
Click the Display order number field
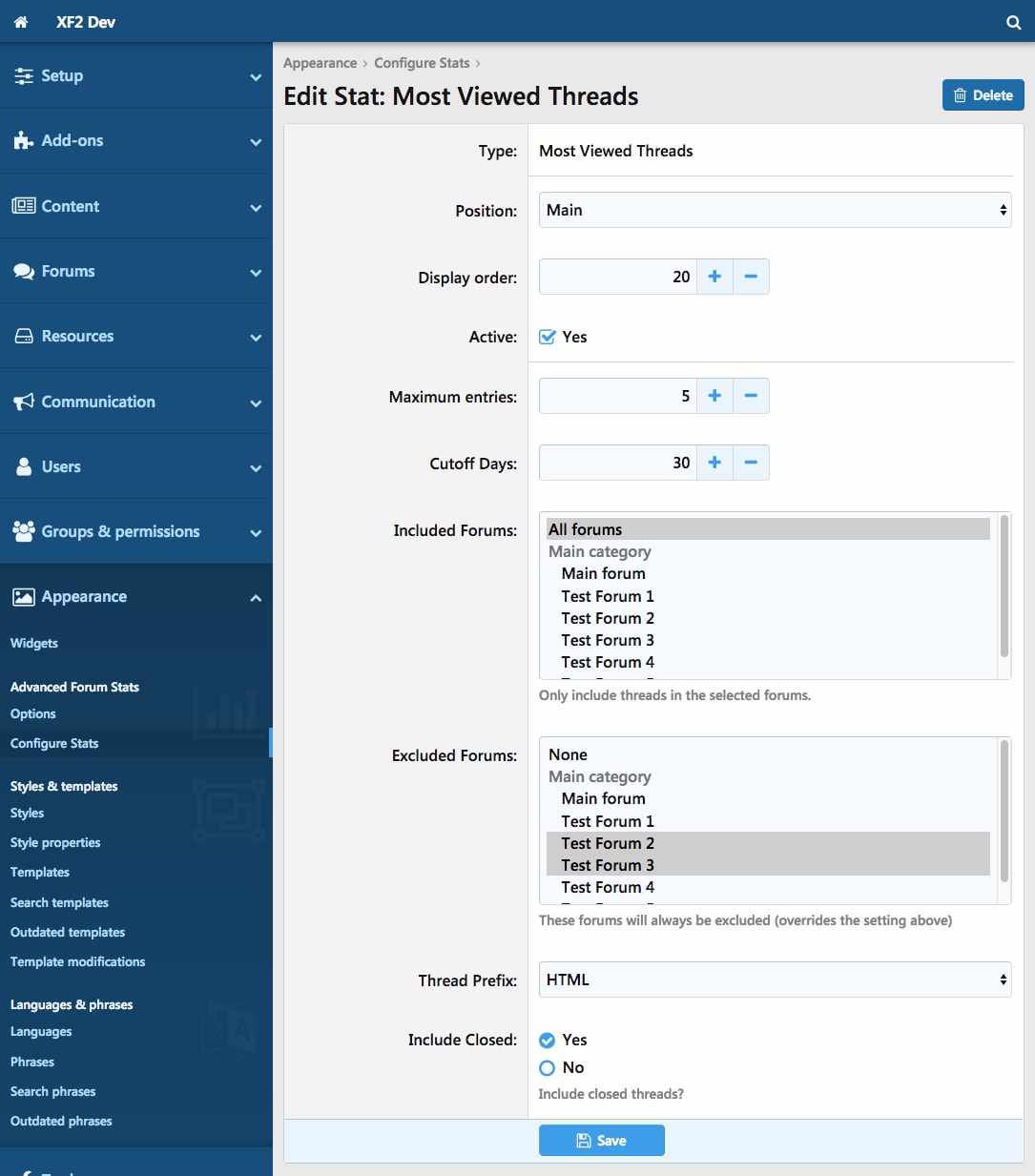coord(618,277)
